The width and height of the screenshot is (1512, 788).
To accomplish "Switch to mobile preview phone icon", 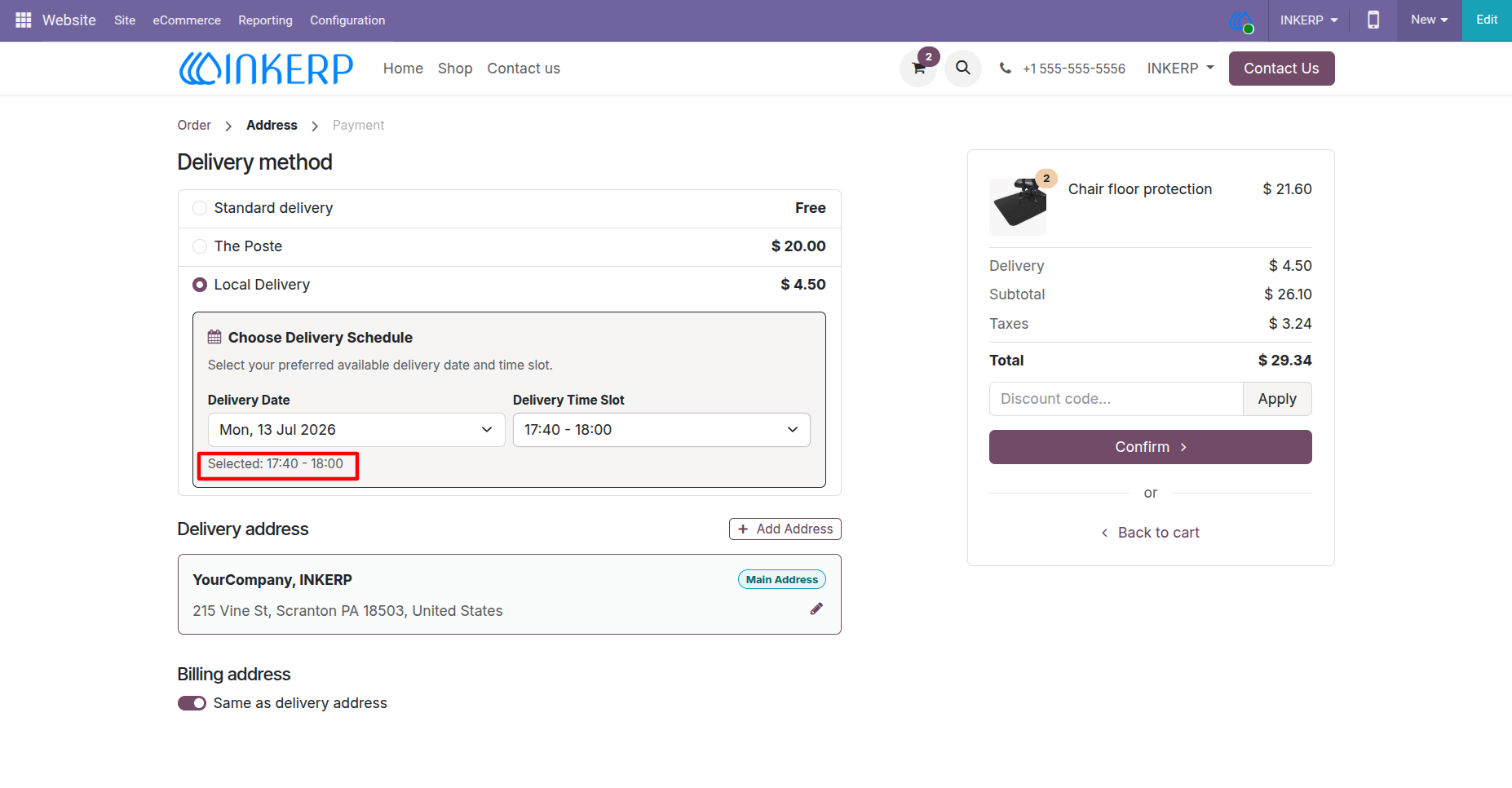I will click(1373, 20).
